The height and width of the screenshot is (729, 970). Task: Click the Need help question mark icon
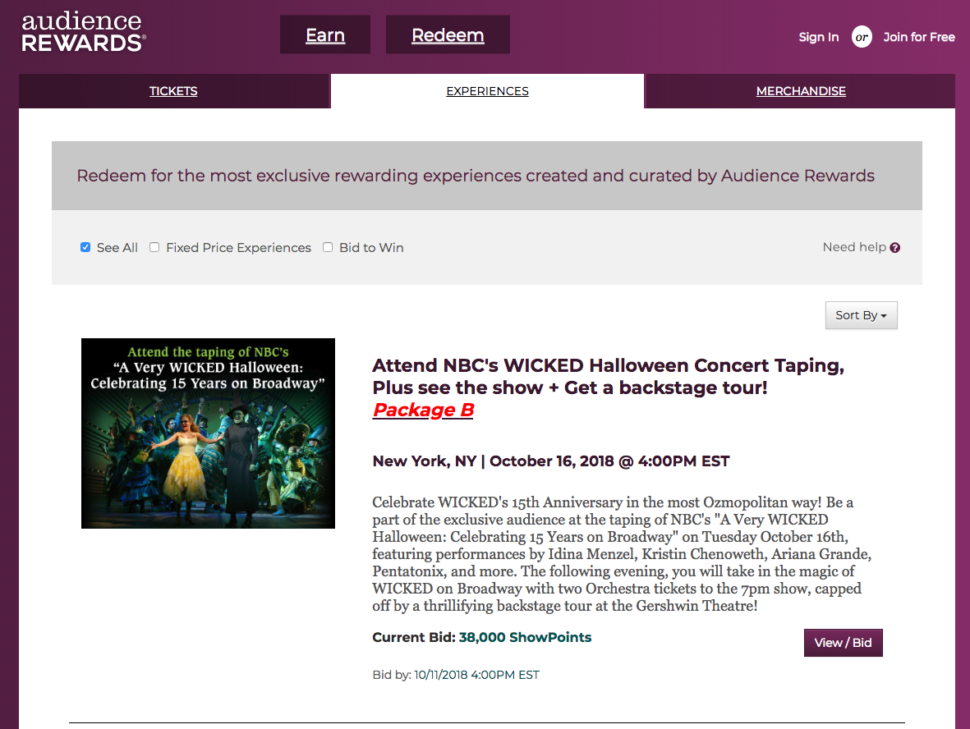(x=895, y=248)
